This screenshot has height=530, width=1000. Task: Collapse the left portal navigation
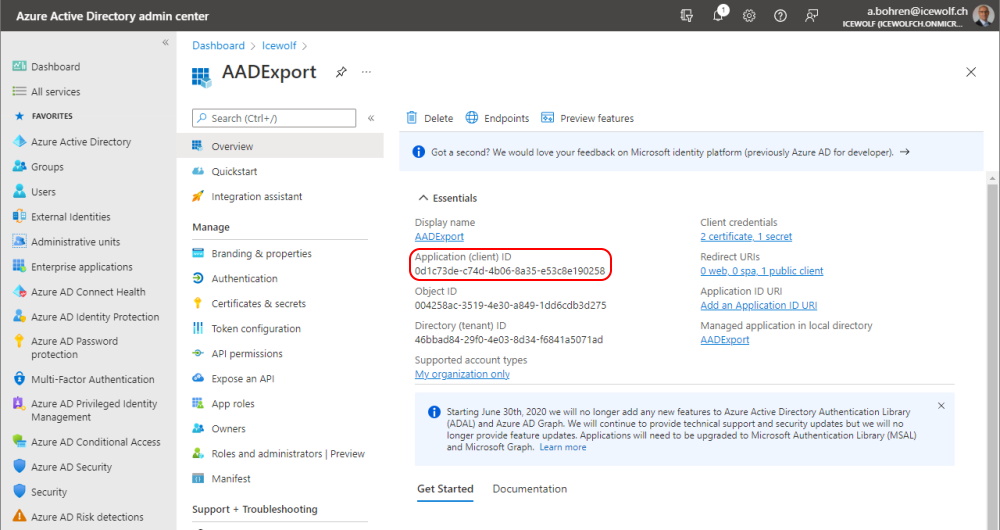[165, 42]
